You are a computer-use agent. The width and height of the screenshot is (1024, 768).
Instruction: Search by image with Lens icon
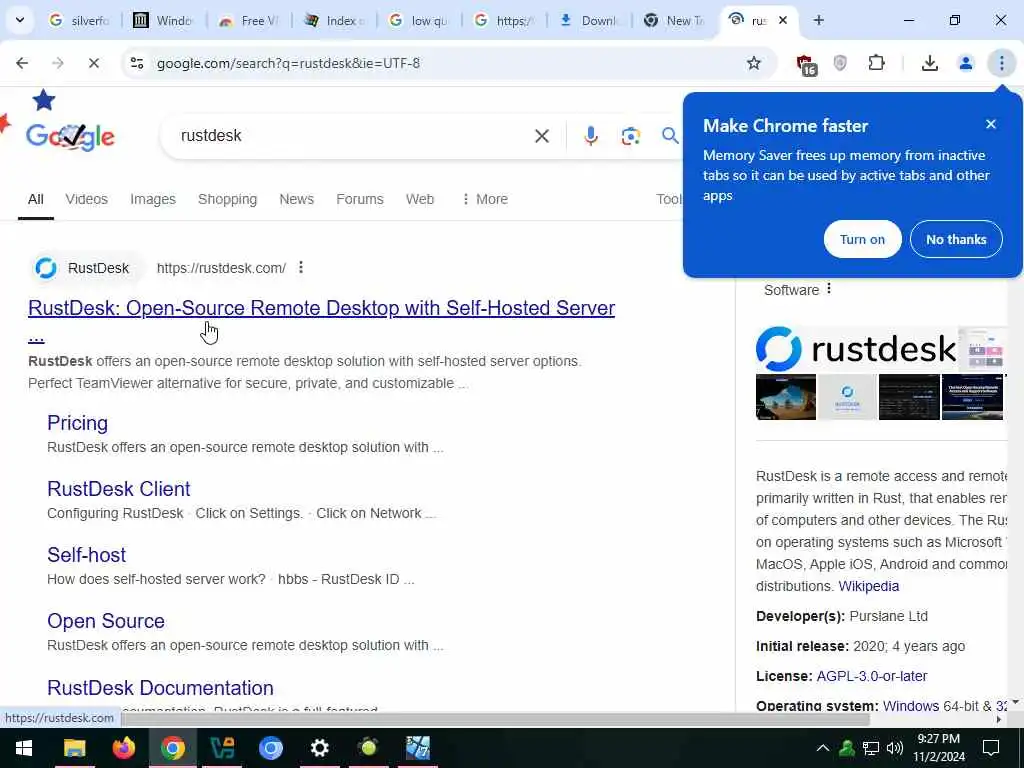[630, 136]
